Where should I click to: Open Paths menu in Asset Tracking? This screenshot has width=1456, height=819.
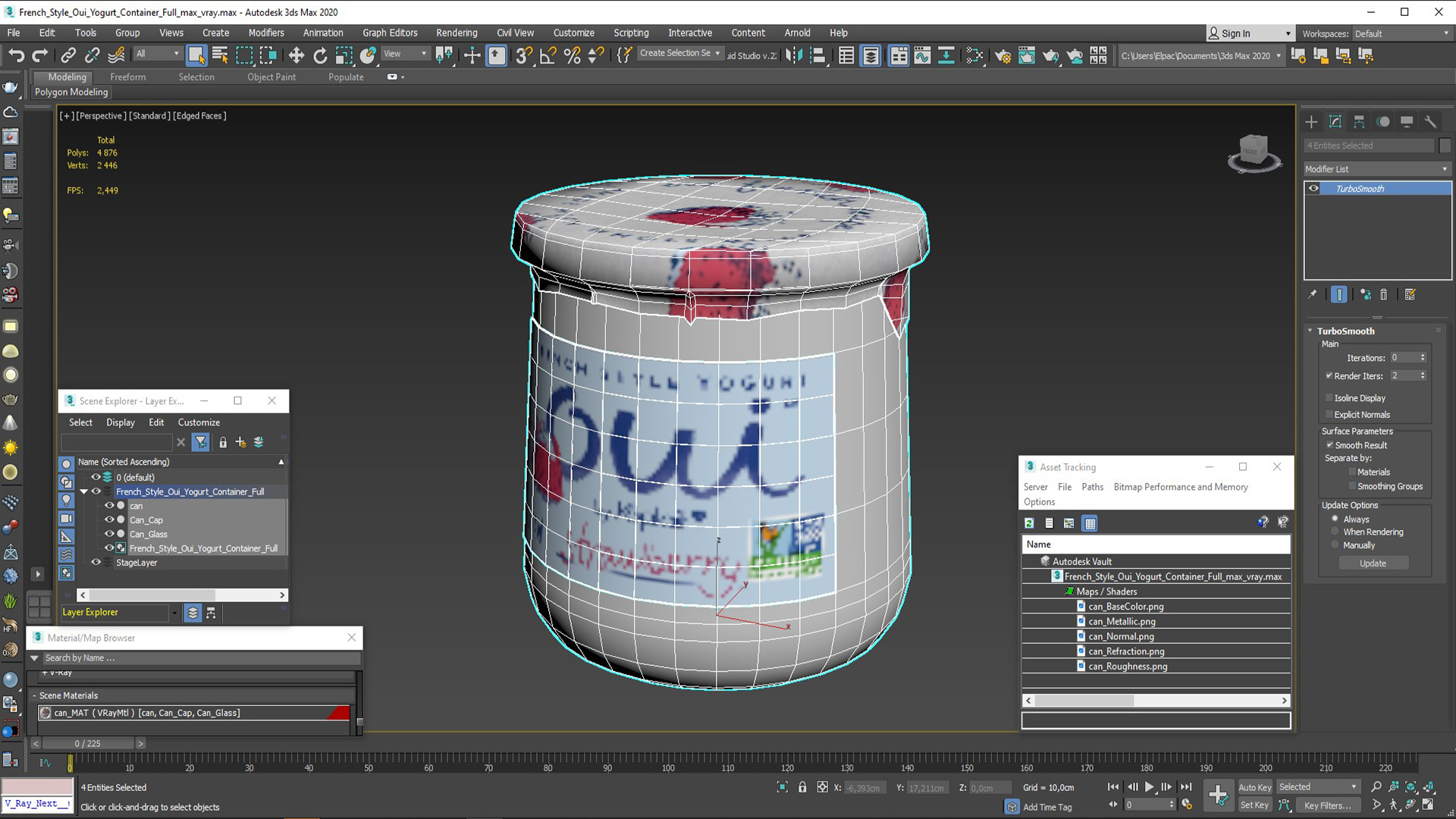pos(1092,487)
